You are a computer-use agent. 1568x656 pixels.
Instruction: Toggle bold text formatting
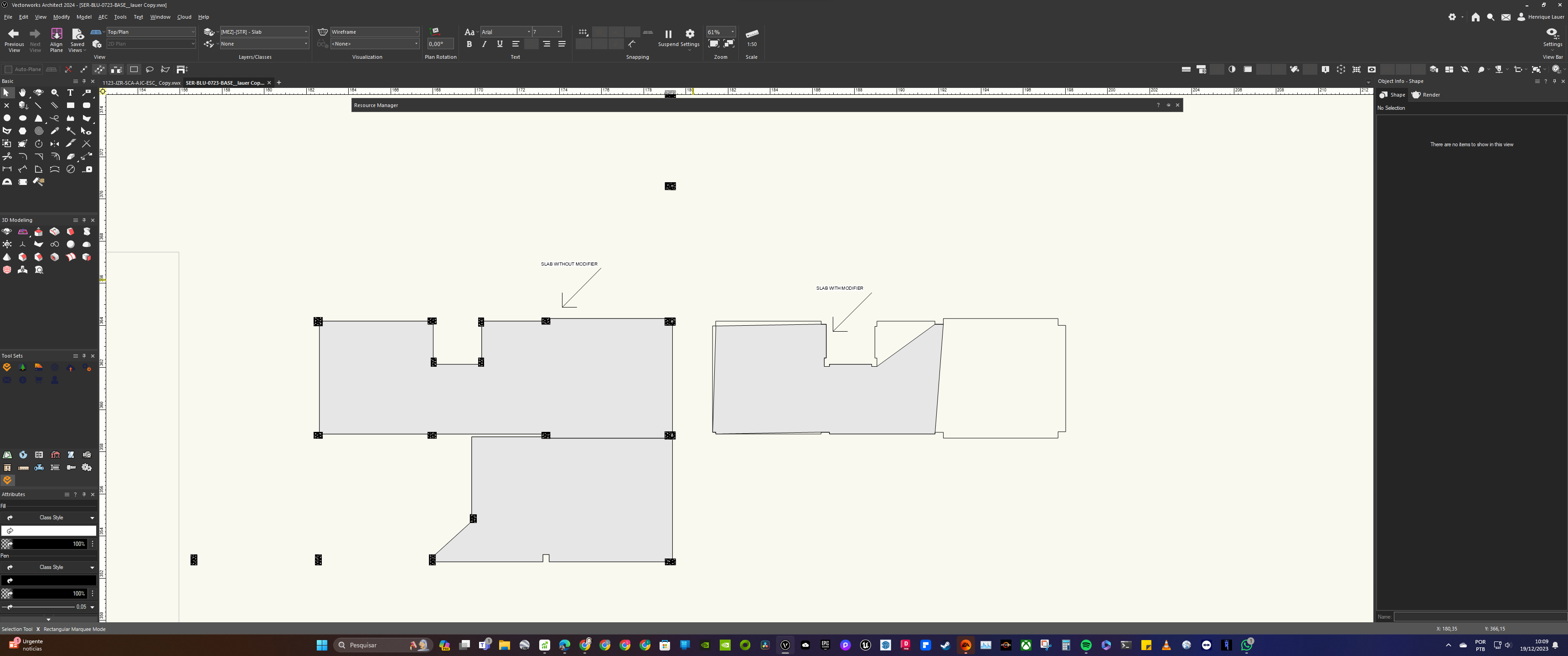click(469, 44)
